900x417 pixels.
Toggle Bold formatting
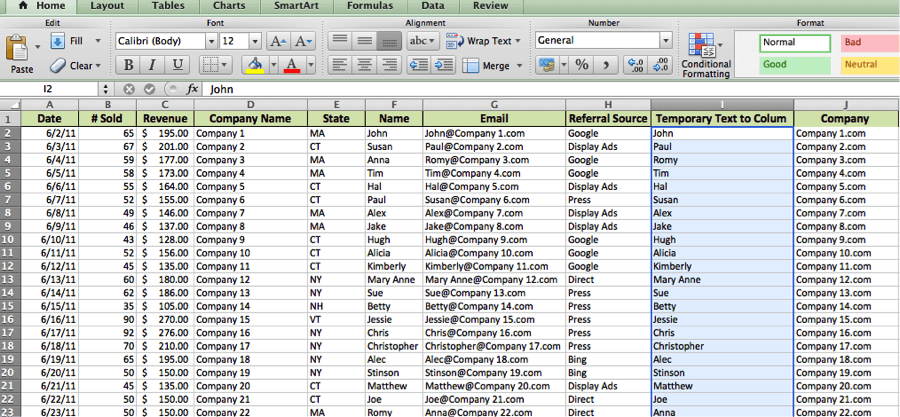point(127,65)
